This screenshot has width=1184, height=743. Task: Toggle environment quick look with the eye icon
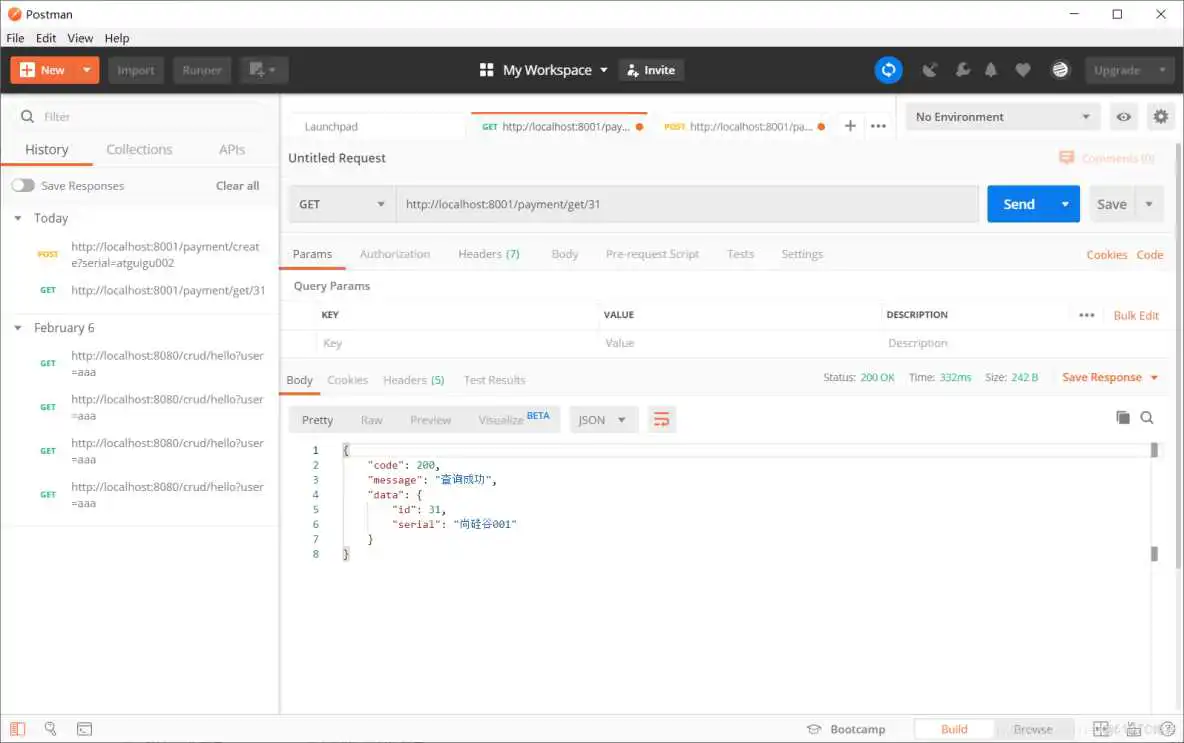click(1123, 116)
